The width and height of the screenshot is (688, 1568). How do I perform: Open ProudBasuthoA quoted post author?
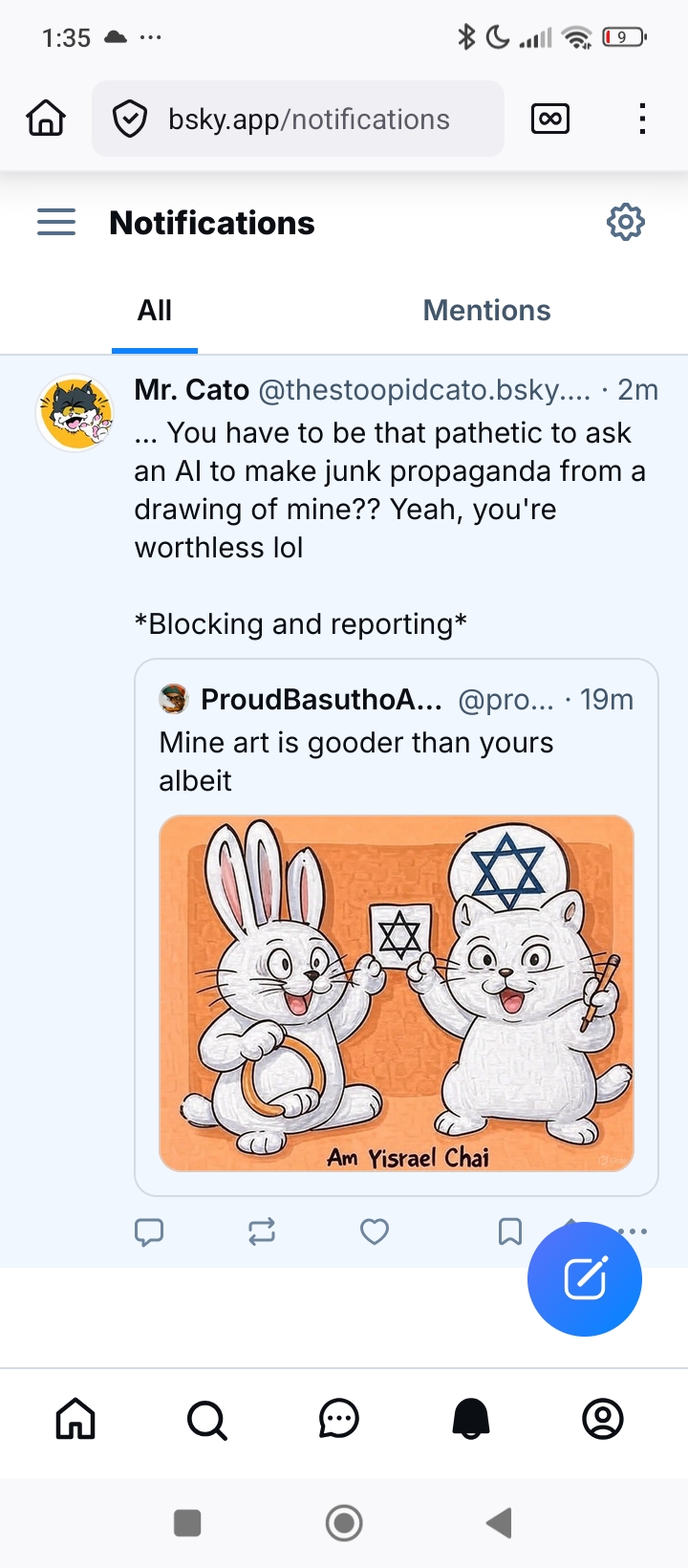(x=321, y=700)
